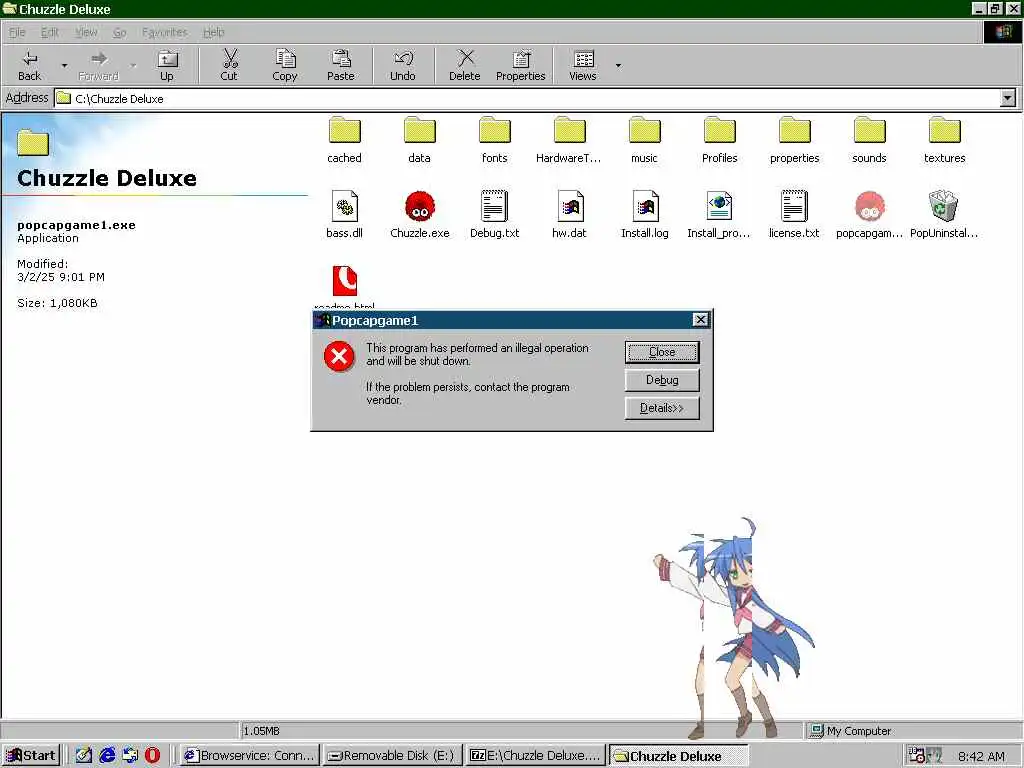Viewport: 1024px width, 768px height.
Task: Select the Chuzzle.exe red fuzzy icon
Action: tap(419, 206)
